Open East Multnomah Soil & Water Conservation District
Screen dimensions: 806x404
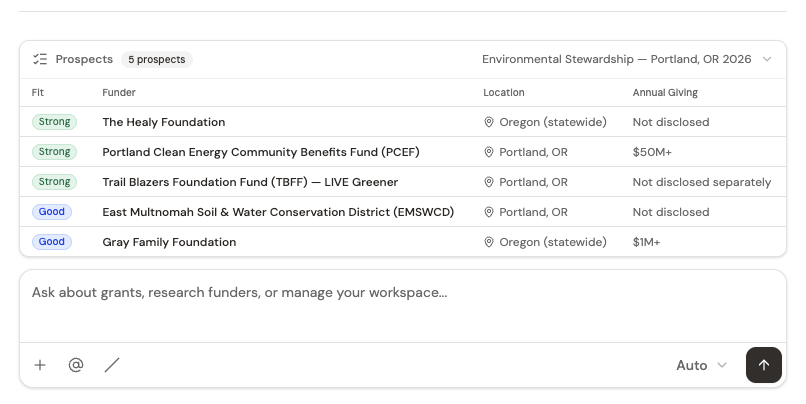pos(278,212)
